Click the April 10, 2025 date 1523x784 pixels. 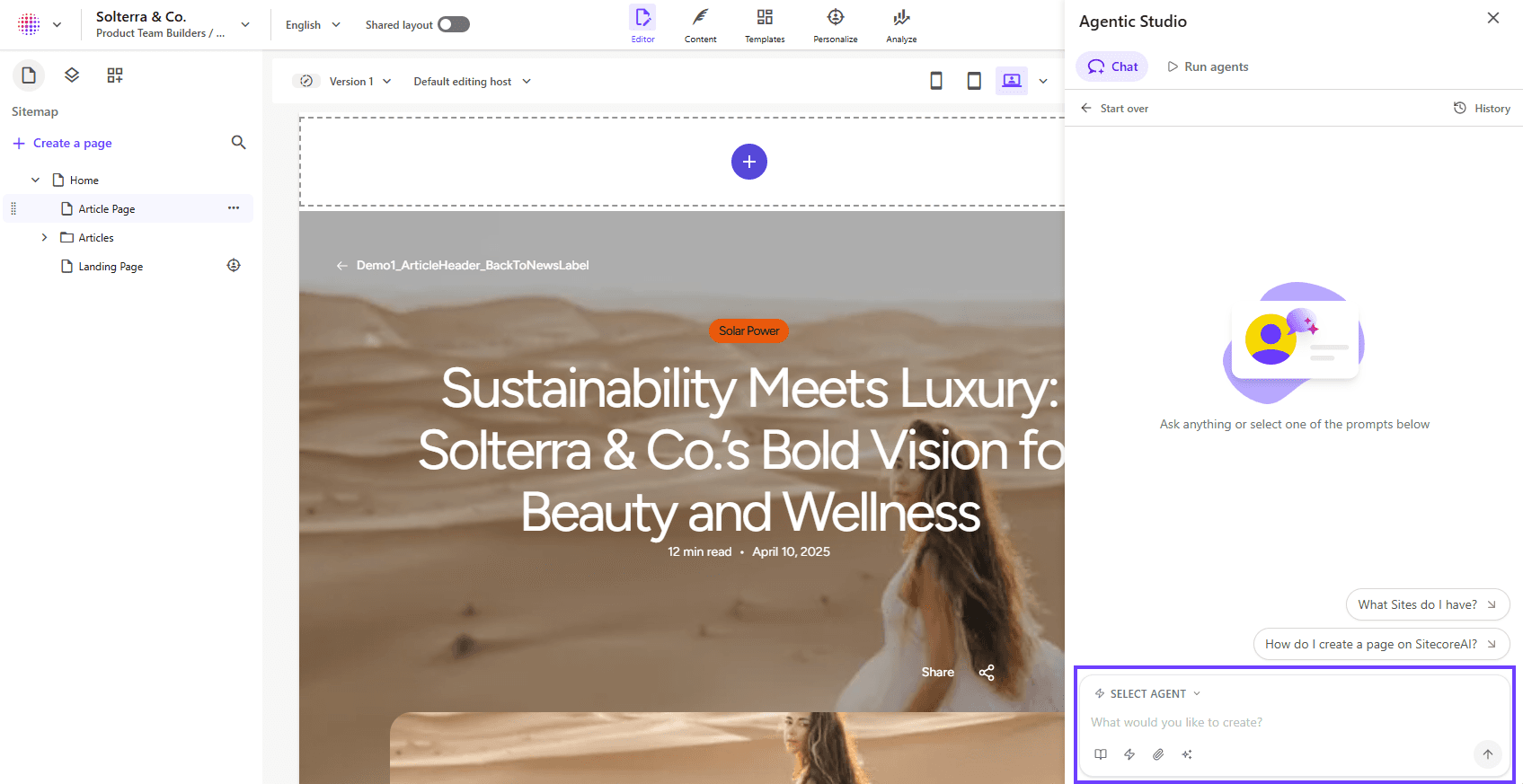point(792,551)
